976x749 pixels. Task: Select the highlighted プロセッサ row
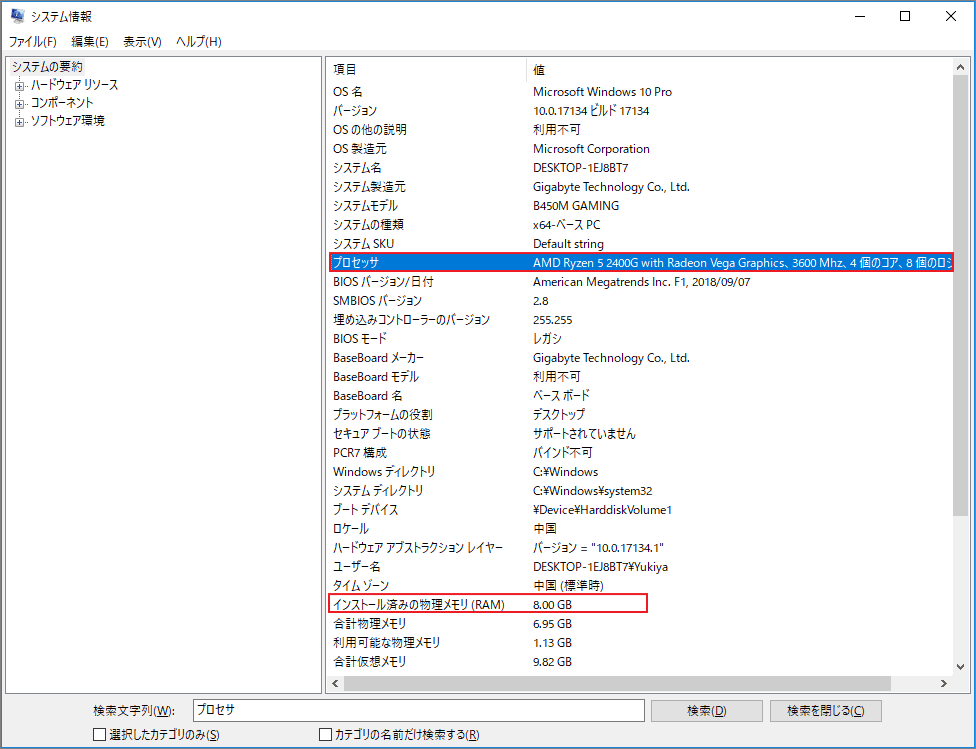(x=640, y=263)
